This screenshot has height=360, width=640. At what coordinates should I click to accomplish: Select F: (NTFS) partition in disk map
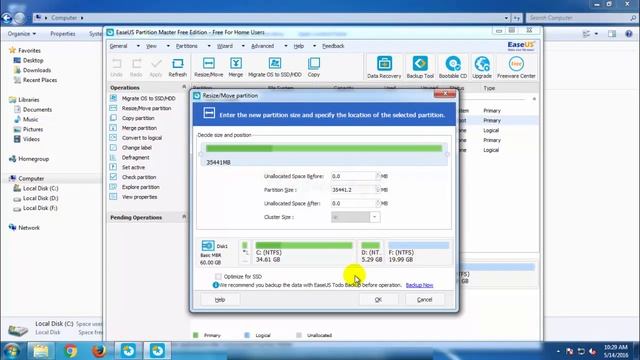coord(418,252)
